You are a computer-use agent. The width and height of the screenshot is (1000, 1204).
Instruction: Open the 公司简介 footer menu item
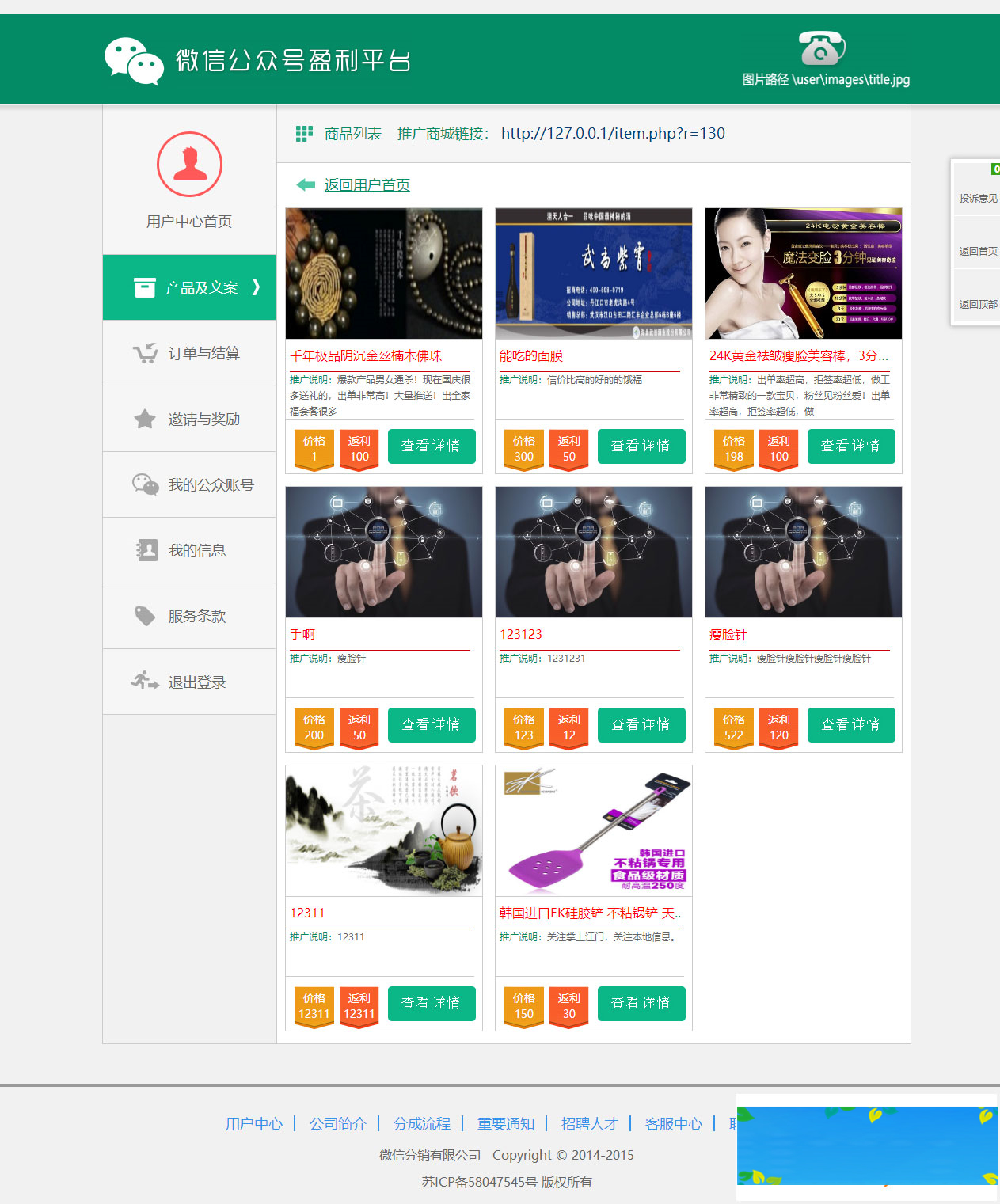(x=340, y=1123)
